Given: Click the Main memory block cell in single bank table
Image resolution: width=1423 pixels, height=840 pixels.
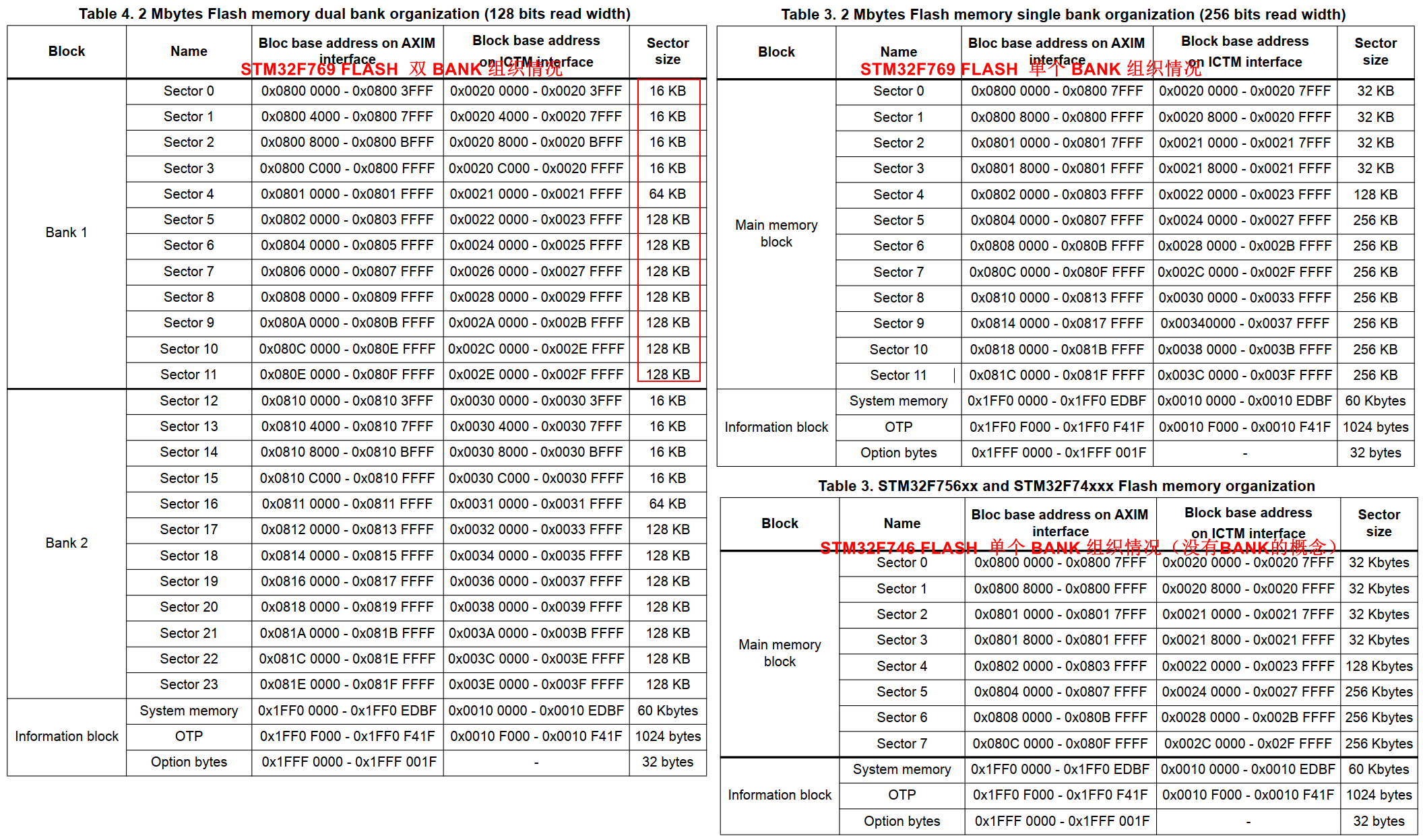Looking at the screenshot, I should pos(776,233).
